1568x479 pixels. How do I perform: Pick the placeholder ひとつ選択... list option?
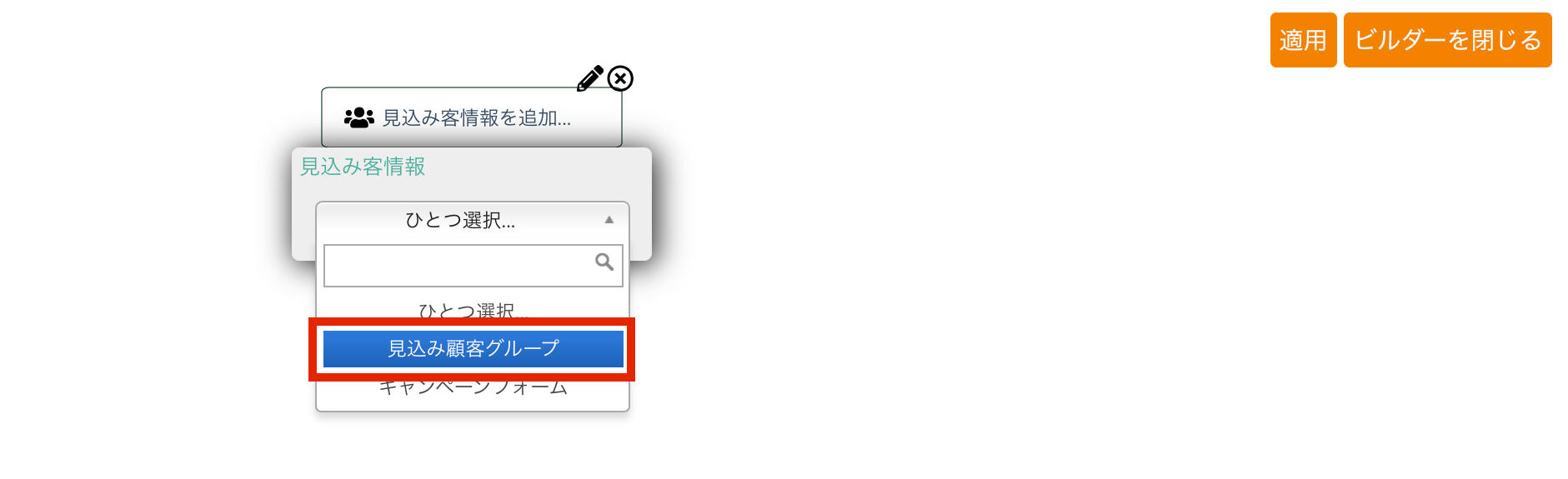[x=473, y=311]
